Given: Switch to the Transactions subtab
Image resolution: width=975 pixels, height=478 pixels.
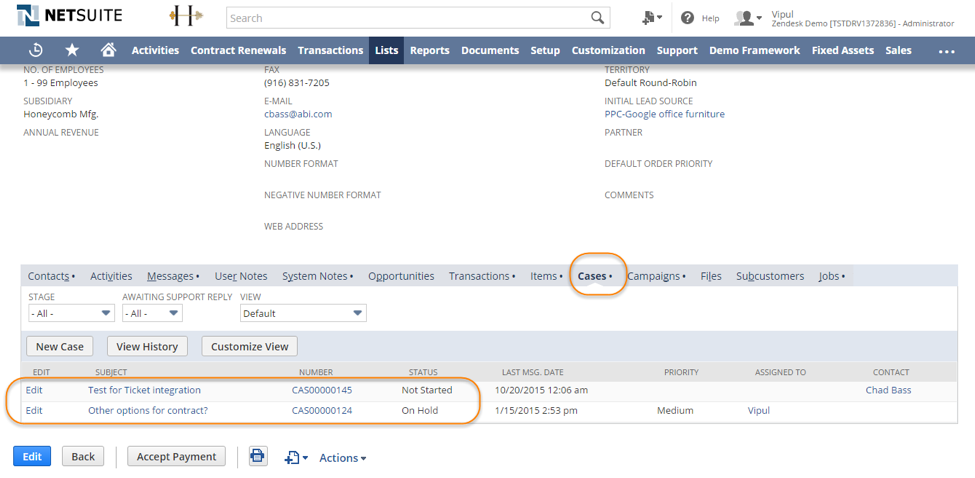Looking at the screenshot, I should (482, 276).
